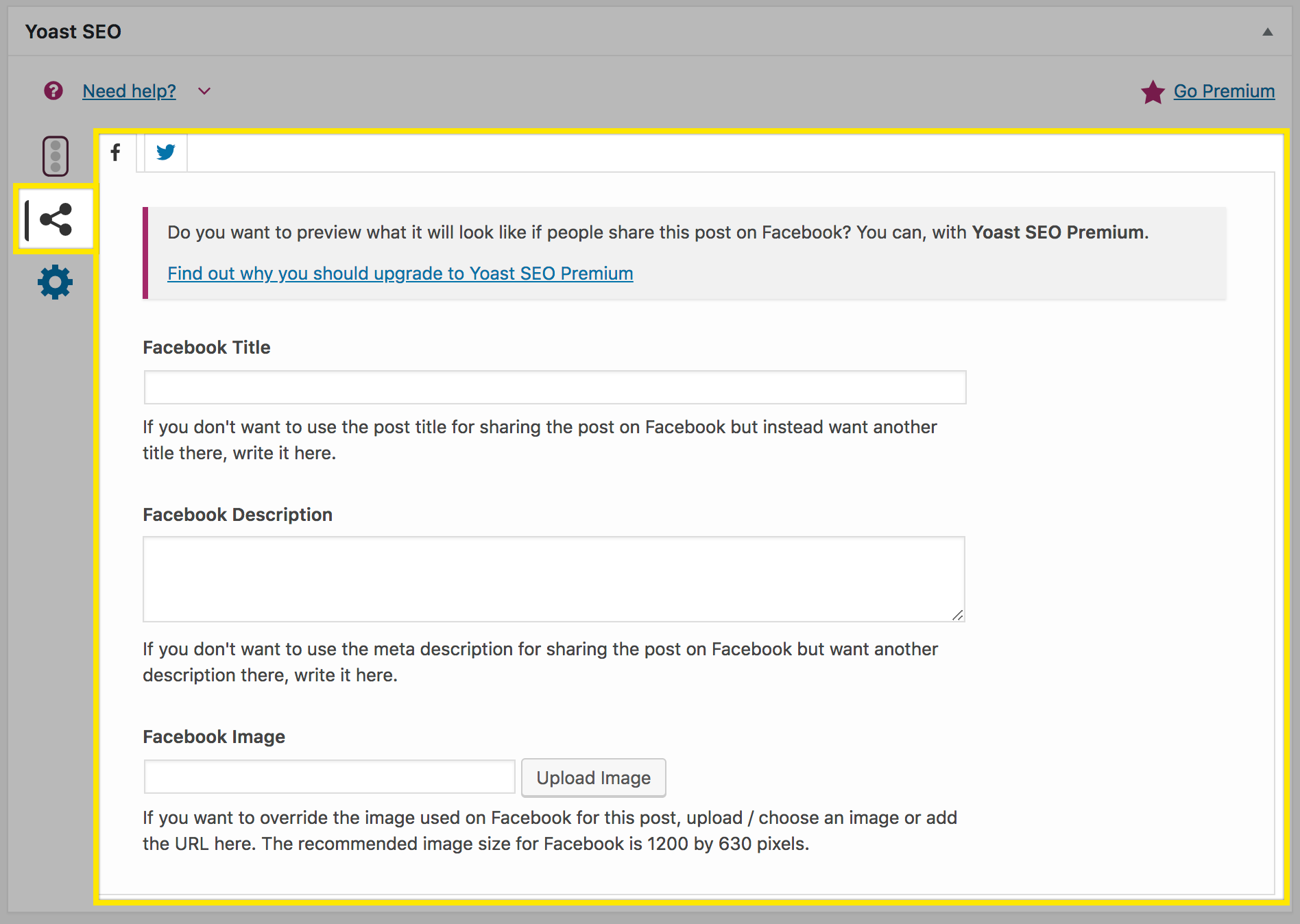Click the Yoast SEO panel heading
This screenshot has height=924, width=1300.
pos(73,32)
